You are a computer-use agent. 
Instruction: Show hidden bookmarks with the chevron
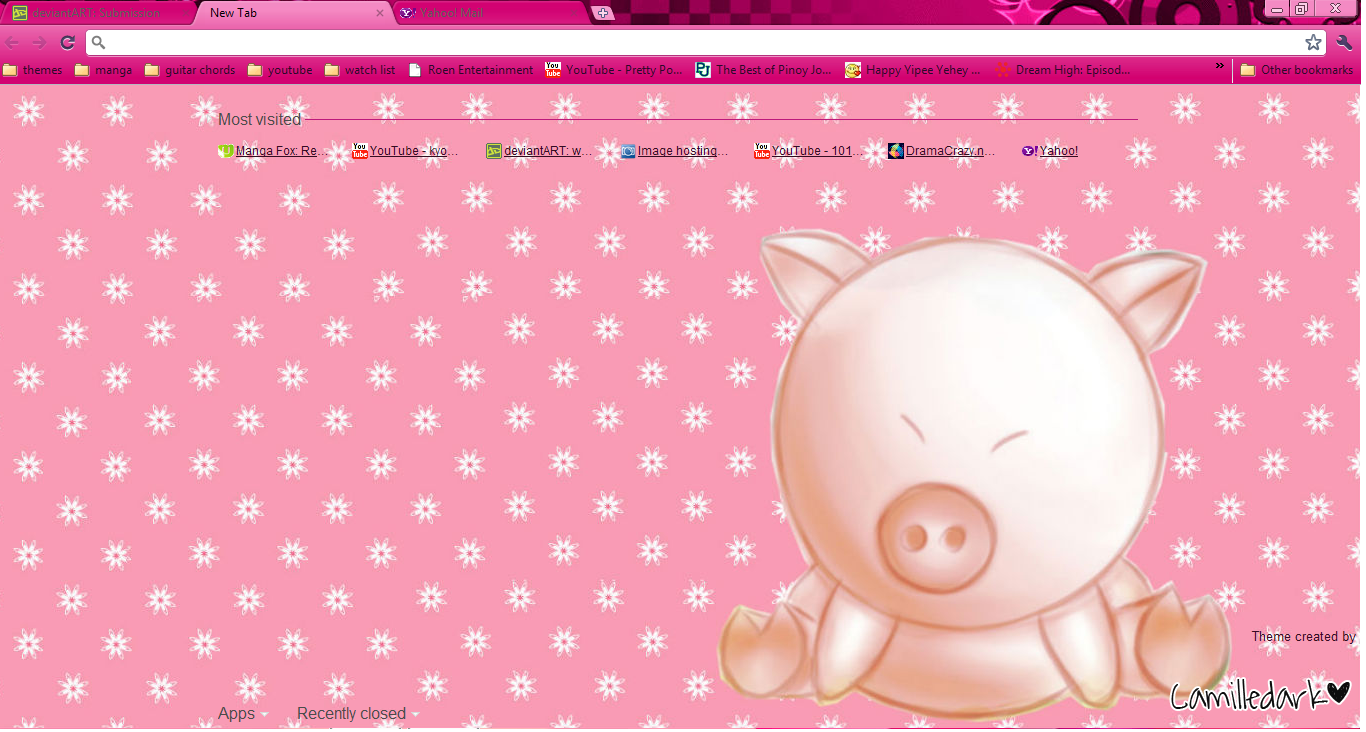click(1220, 68)
